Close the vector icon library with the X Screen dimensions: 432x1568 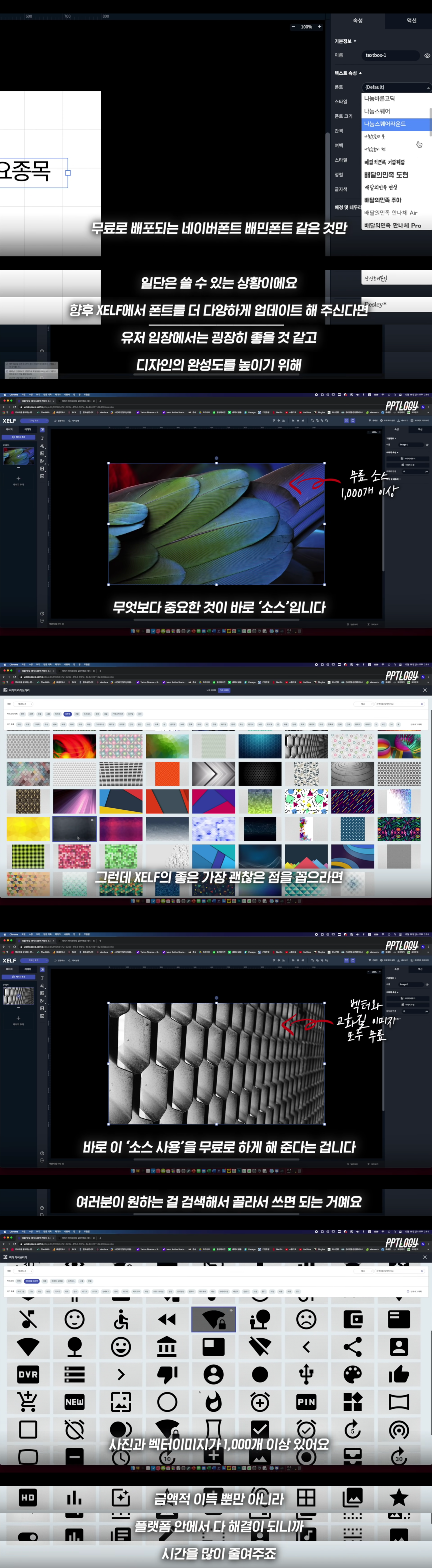[x=425, y=1257]
